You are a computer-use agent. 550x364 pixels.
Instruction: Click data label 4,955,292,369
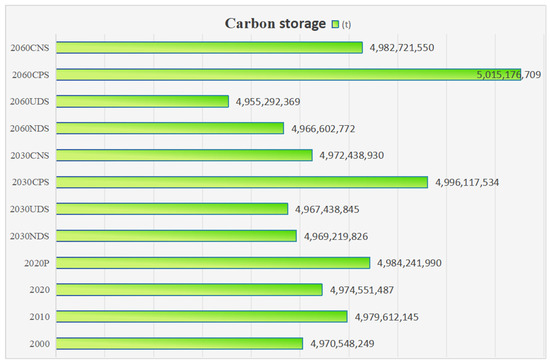tap(268, 102)
